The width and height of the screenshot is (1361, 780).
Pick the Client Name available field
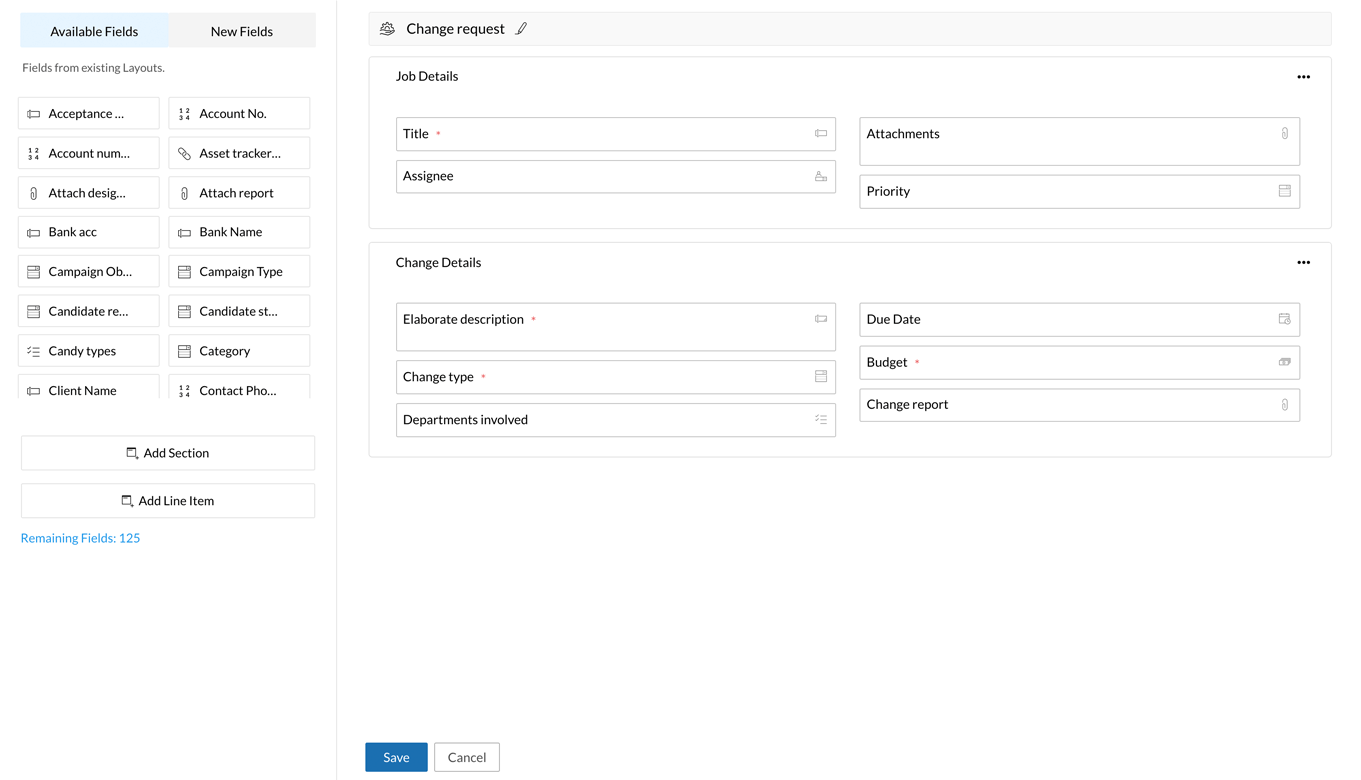point(89,387)
